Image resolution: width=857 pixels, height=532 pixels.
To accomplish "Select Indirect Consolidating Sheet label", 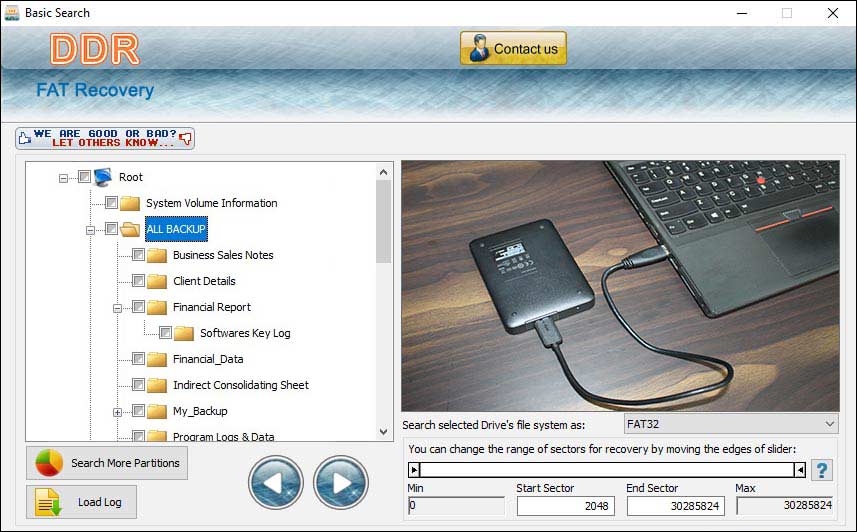I will coord(240,385).
